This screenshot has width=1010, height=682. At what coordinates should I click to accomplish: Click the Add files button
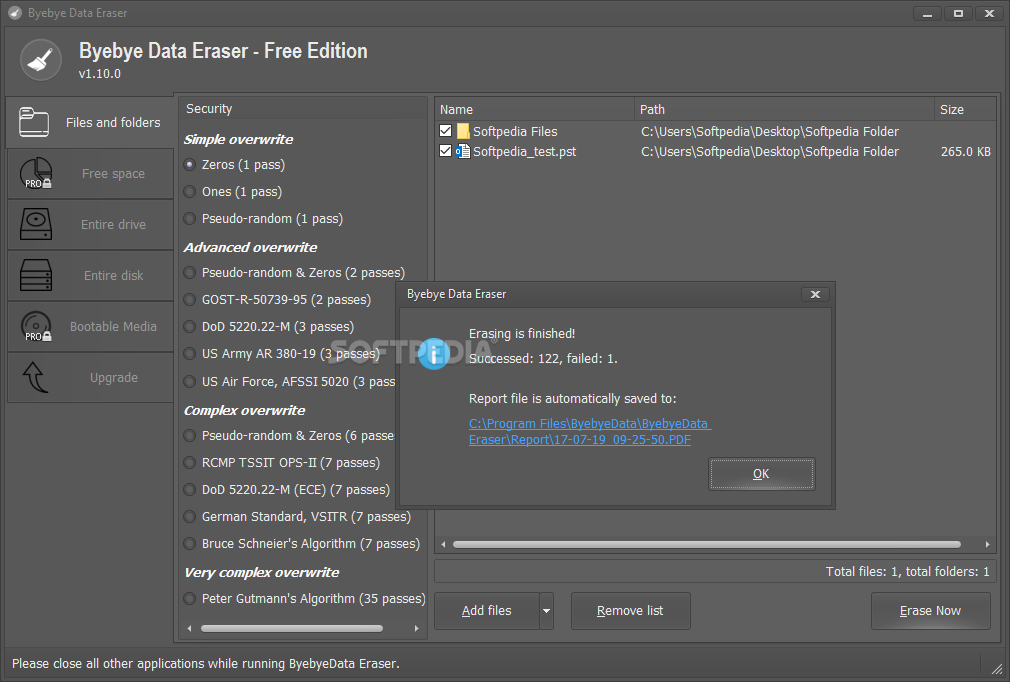(487, 611)
